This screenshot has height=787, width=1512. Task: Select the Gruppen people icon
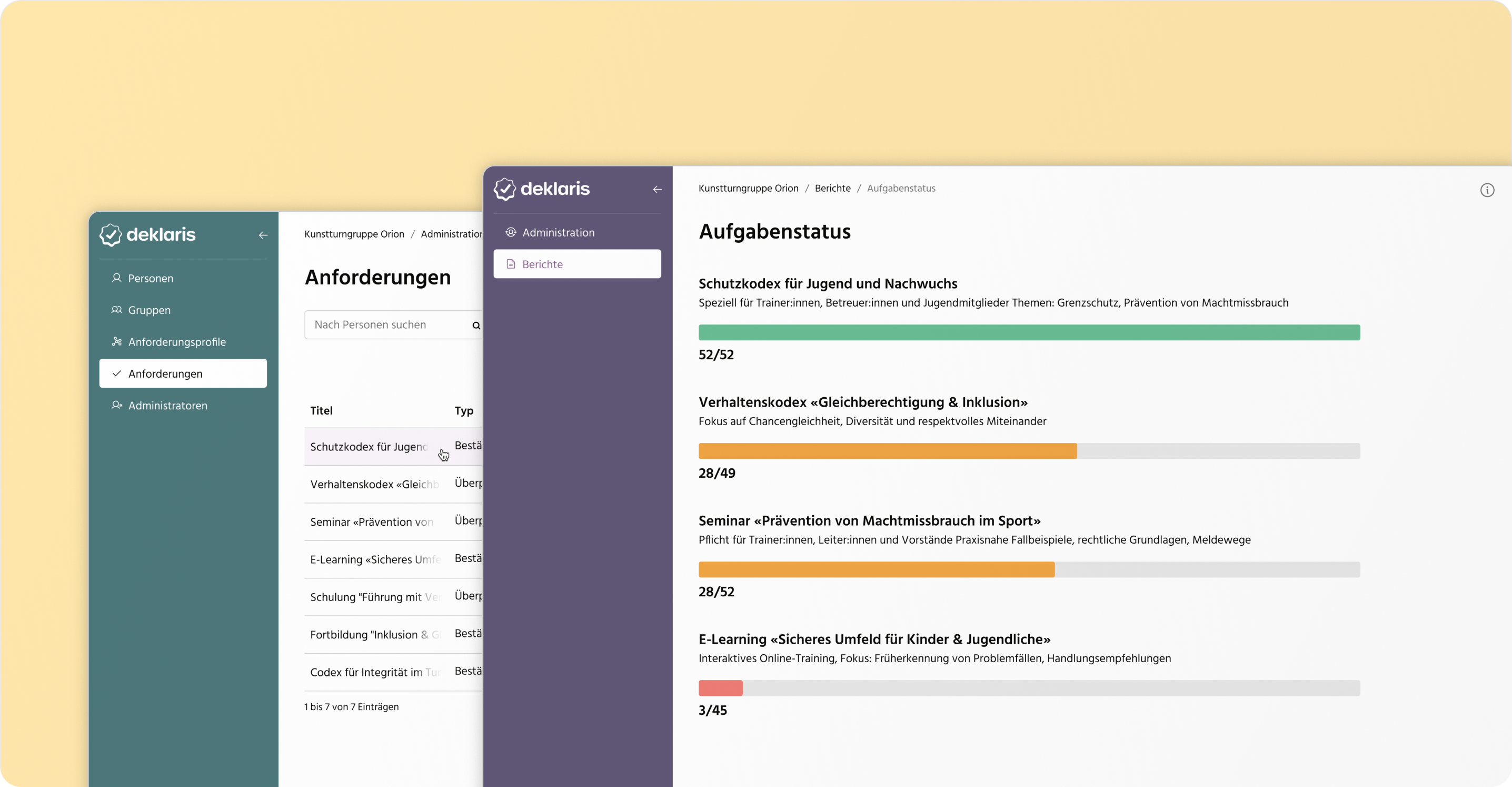coord(117,310)
